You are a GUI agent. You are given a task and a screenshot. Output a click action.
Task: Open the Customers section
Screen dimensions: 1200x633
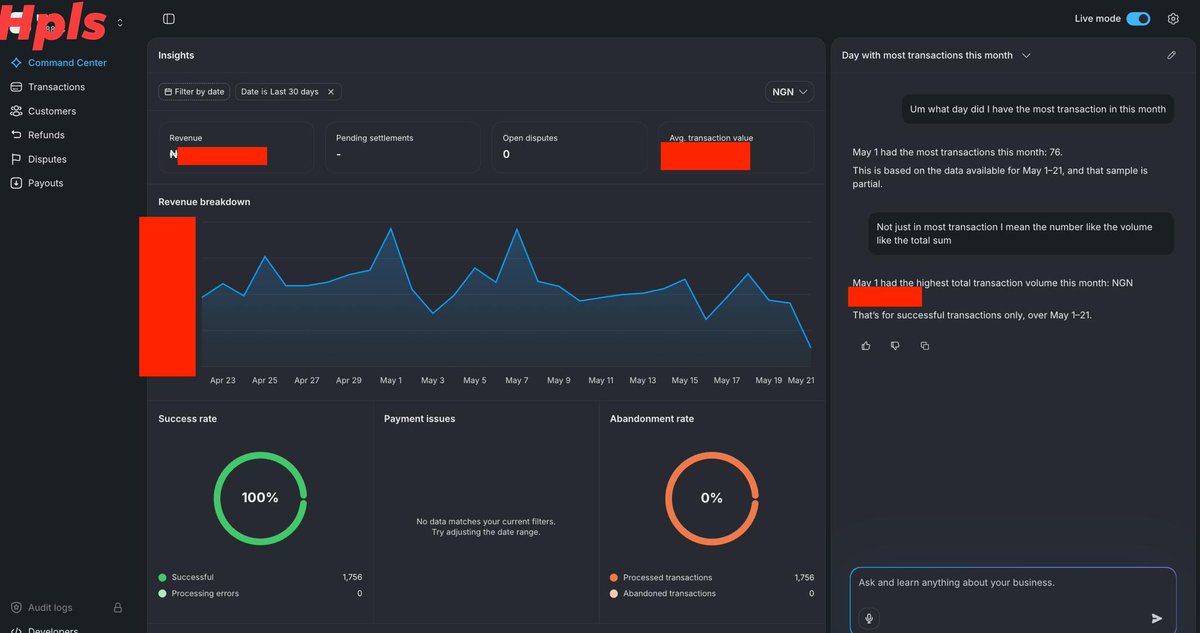tap(52, 111)
